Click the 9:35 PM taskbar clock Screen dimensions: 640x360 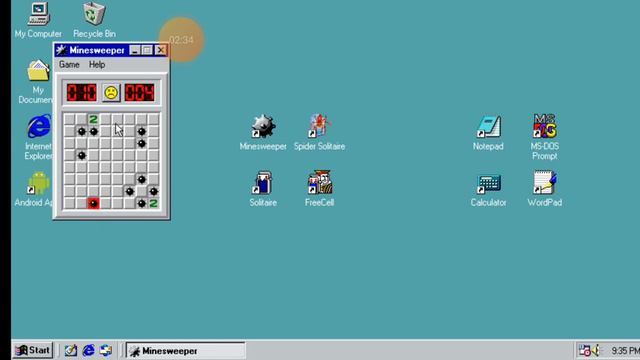[625, 351]
